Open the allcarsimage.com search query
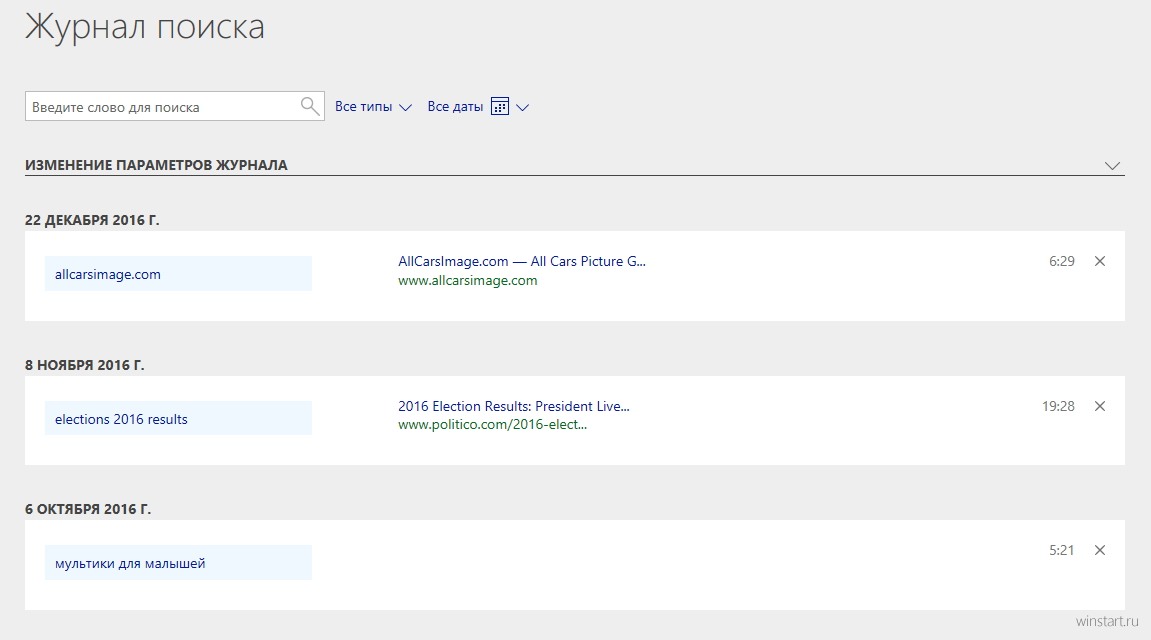The height and width of the screenshot is (640, 1151). (178, 274)
